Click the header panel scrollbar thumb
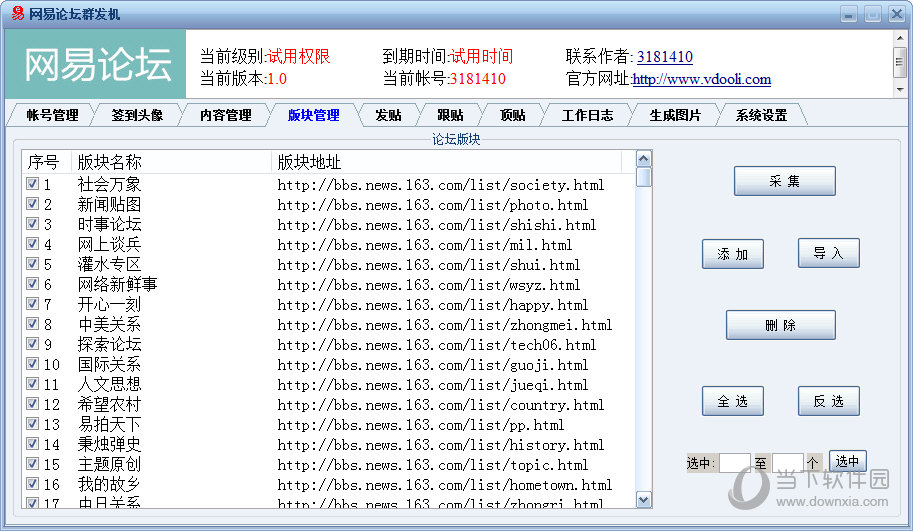Image resolution: width=913 pixels, height=531 pixels. point(900,62)
